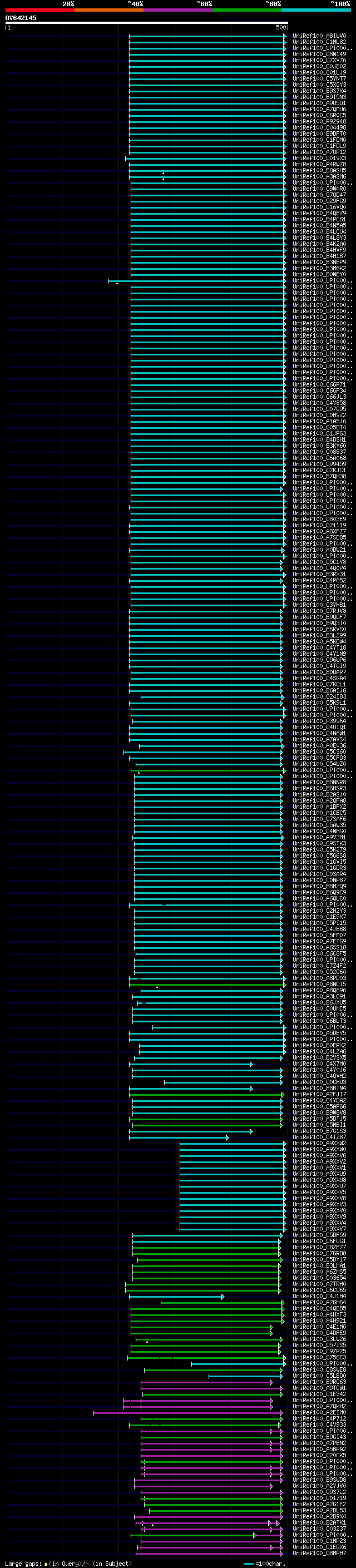The image size is (356, 1568).
Task: Click the green alignment bar for A2GH64
Action: coord(222,1302)
